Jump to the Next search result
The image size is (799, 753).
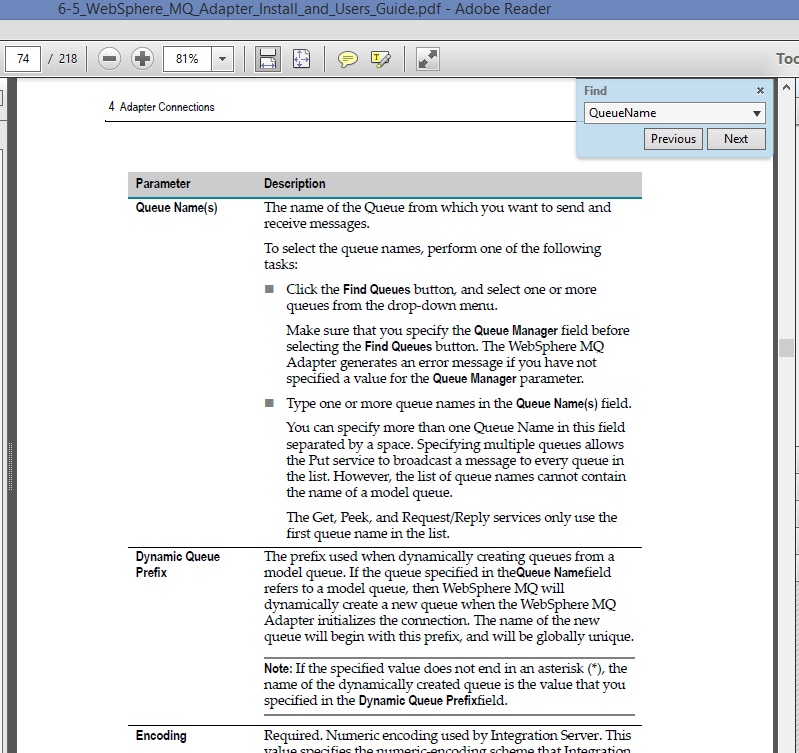(x=736, y=139)
